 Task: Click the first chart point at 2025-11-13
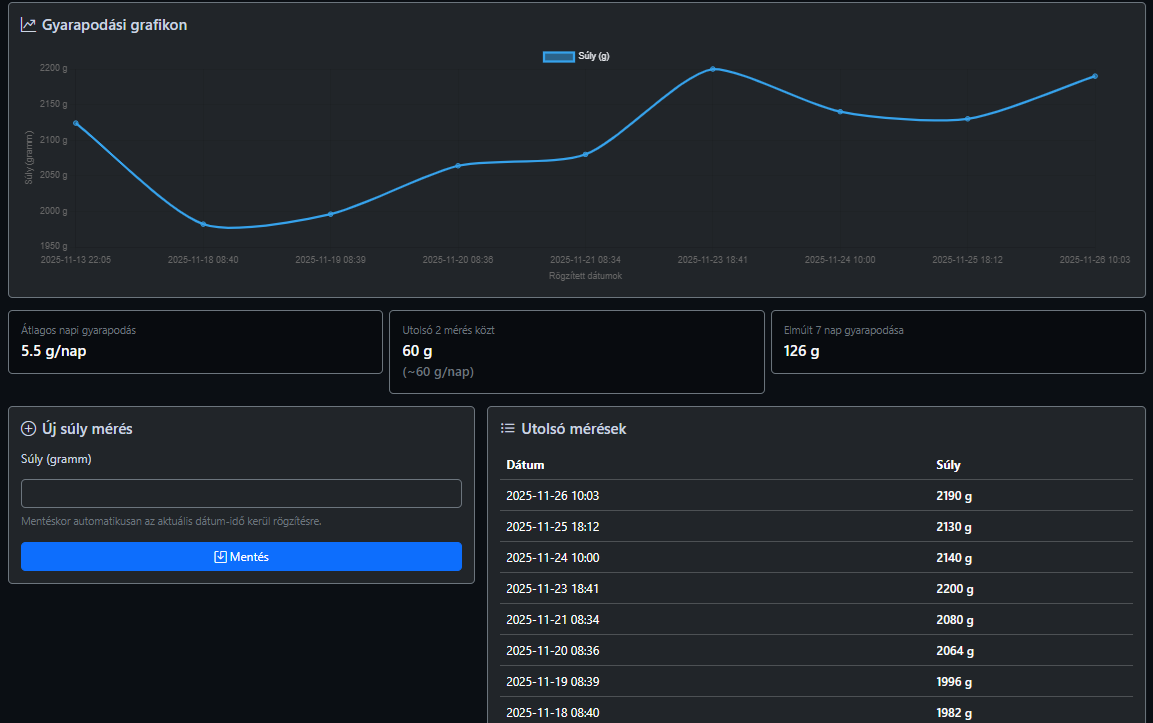76,123
